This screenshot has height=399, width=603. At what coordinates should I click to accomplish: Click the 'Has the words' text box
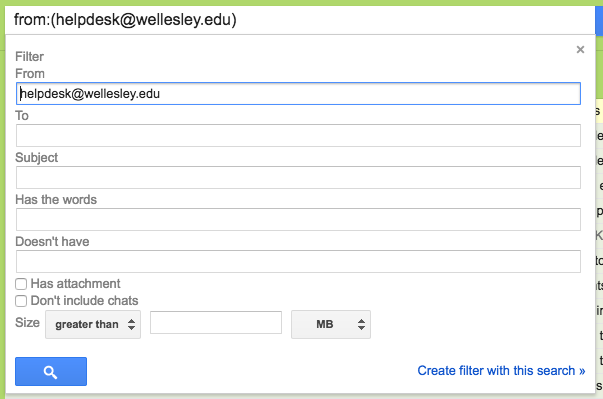click(x=298, y=219)
